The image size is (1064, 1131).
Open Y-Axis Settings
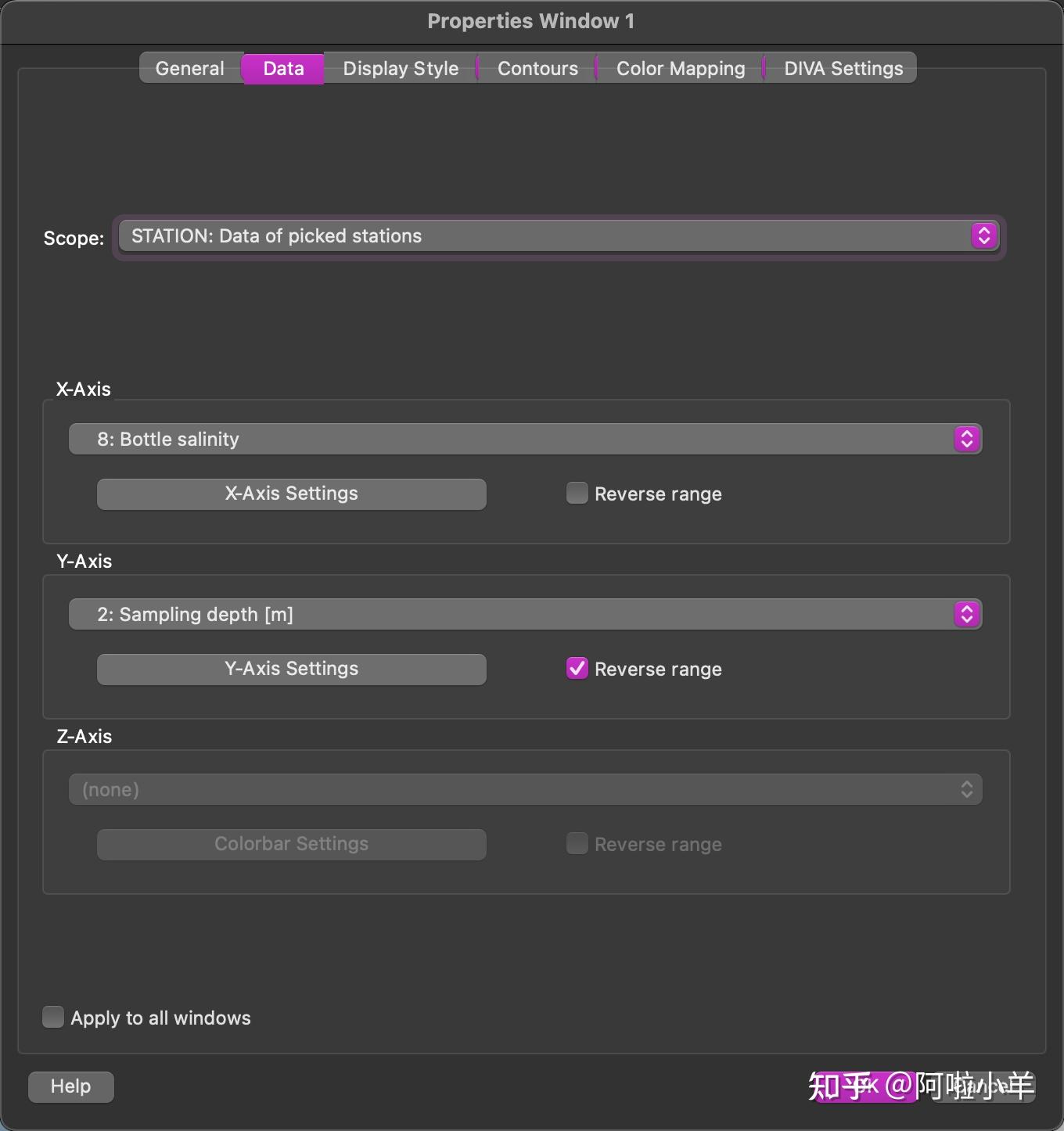(292, 670)
